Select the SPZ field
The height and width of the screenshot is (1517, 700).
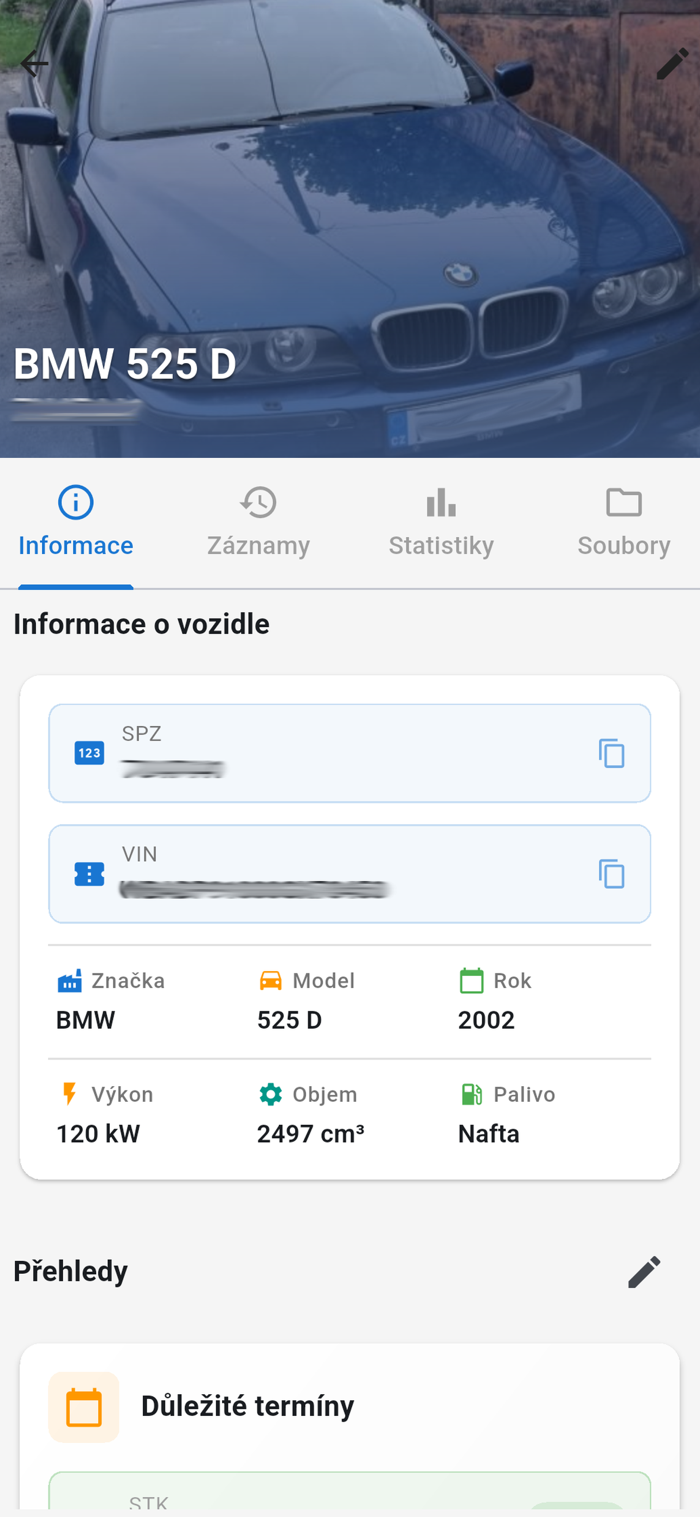tap(350, 753)
